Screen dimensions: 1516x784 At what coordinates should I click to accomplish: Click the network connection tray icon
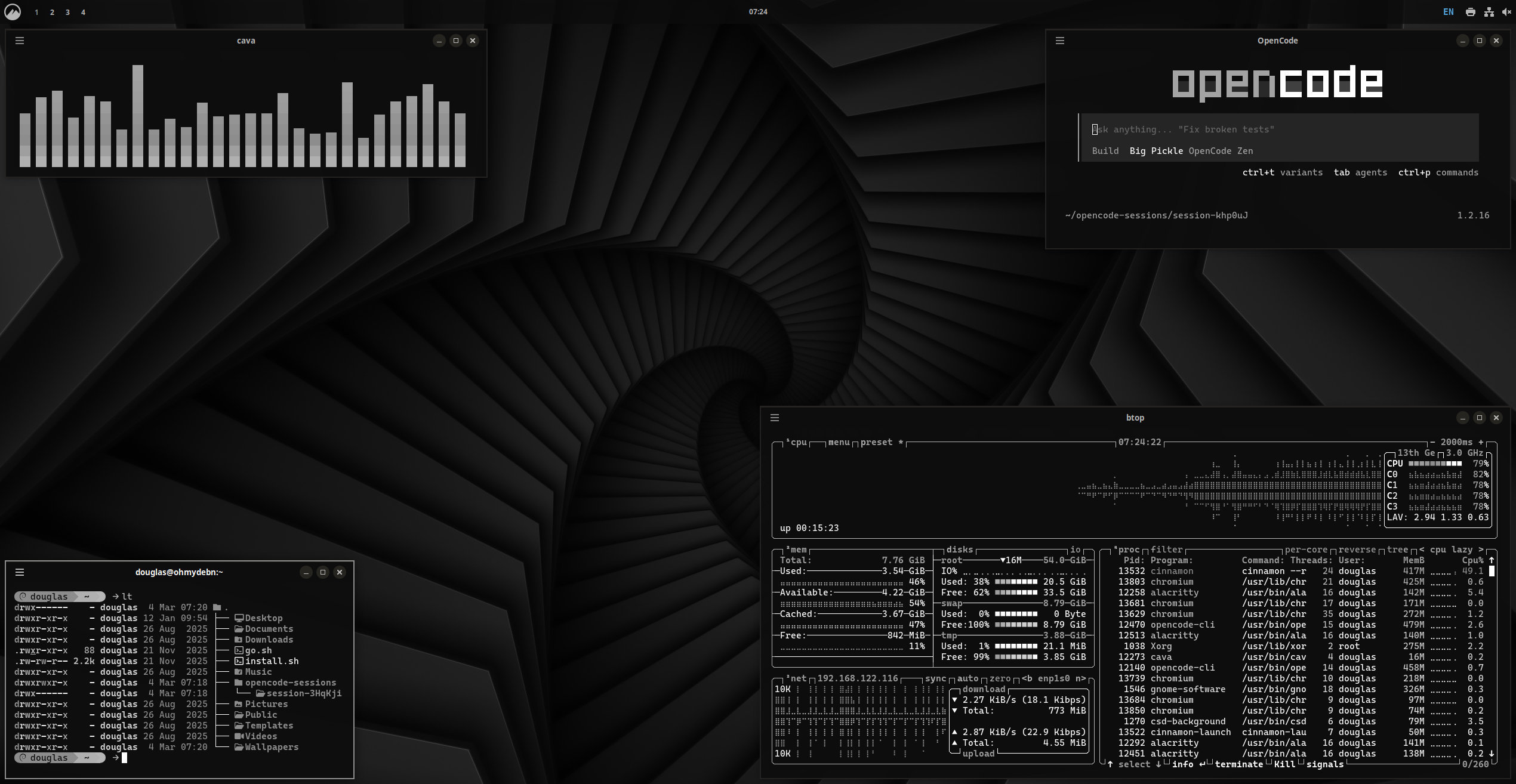[1489, 12]
